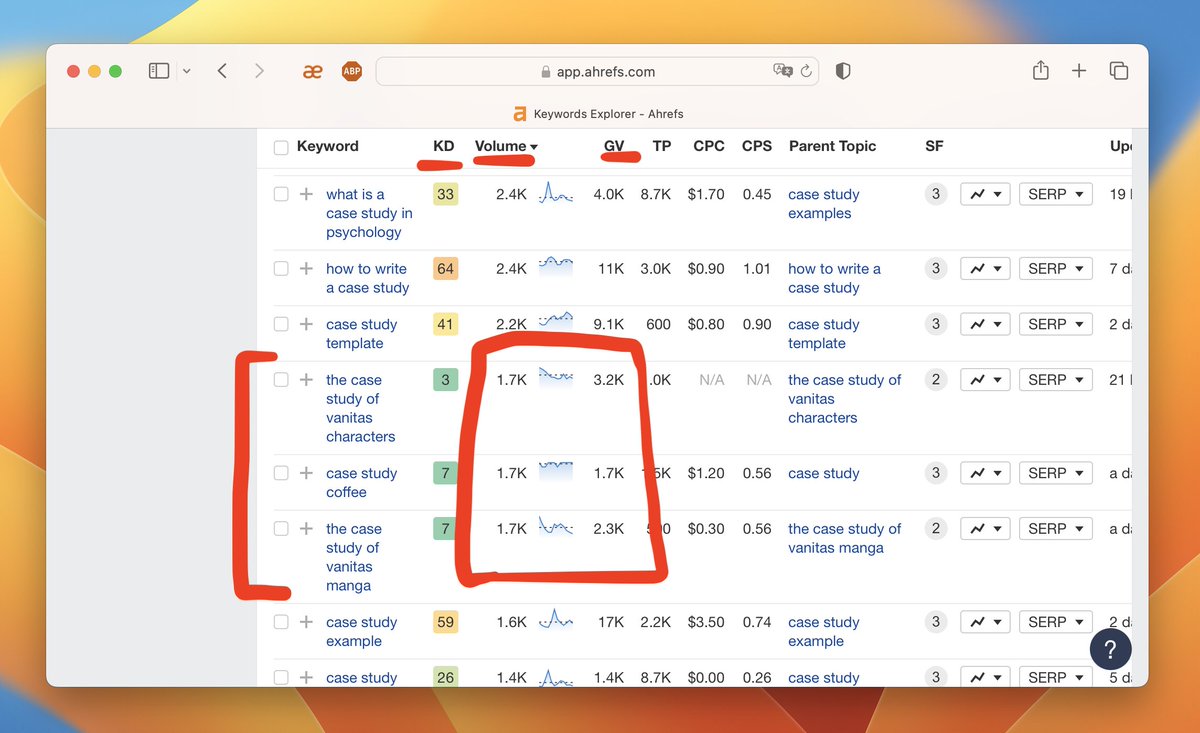Toggle the Safari sidebar icon
This screenshot has width=1200, height=733.
(x=159, y=71)
